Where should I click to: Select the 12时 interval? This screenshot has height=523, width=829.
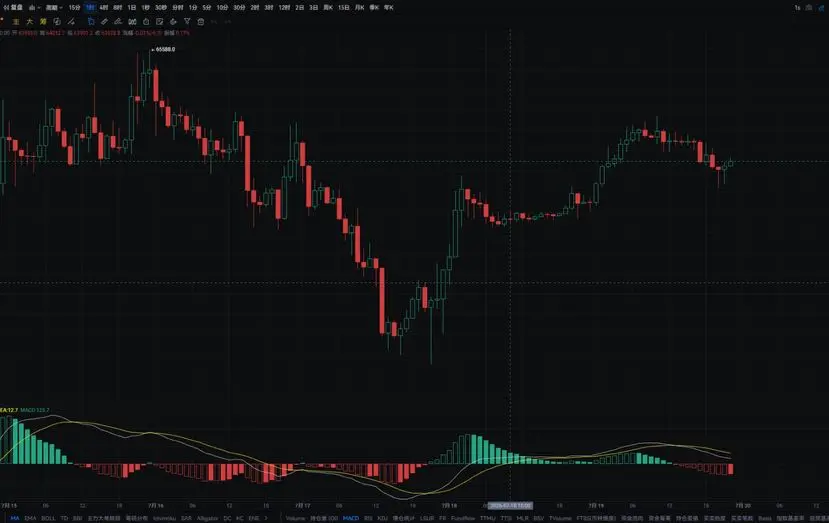[284, 7]
